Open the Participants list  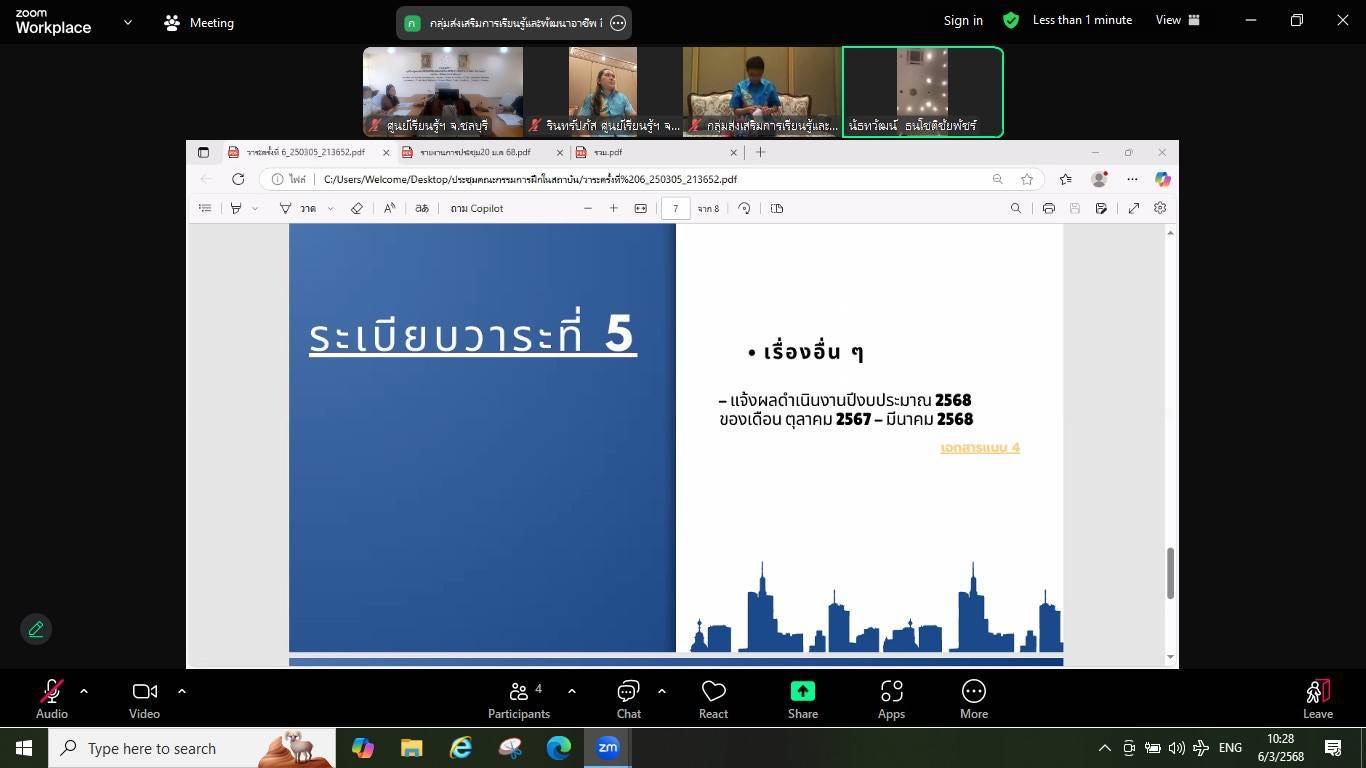[518, 699]
